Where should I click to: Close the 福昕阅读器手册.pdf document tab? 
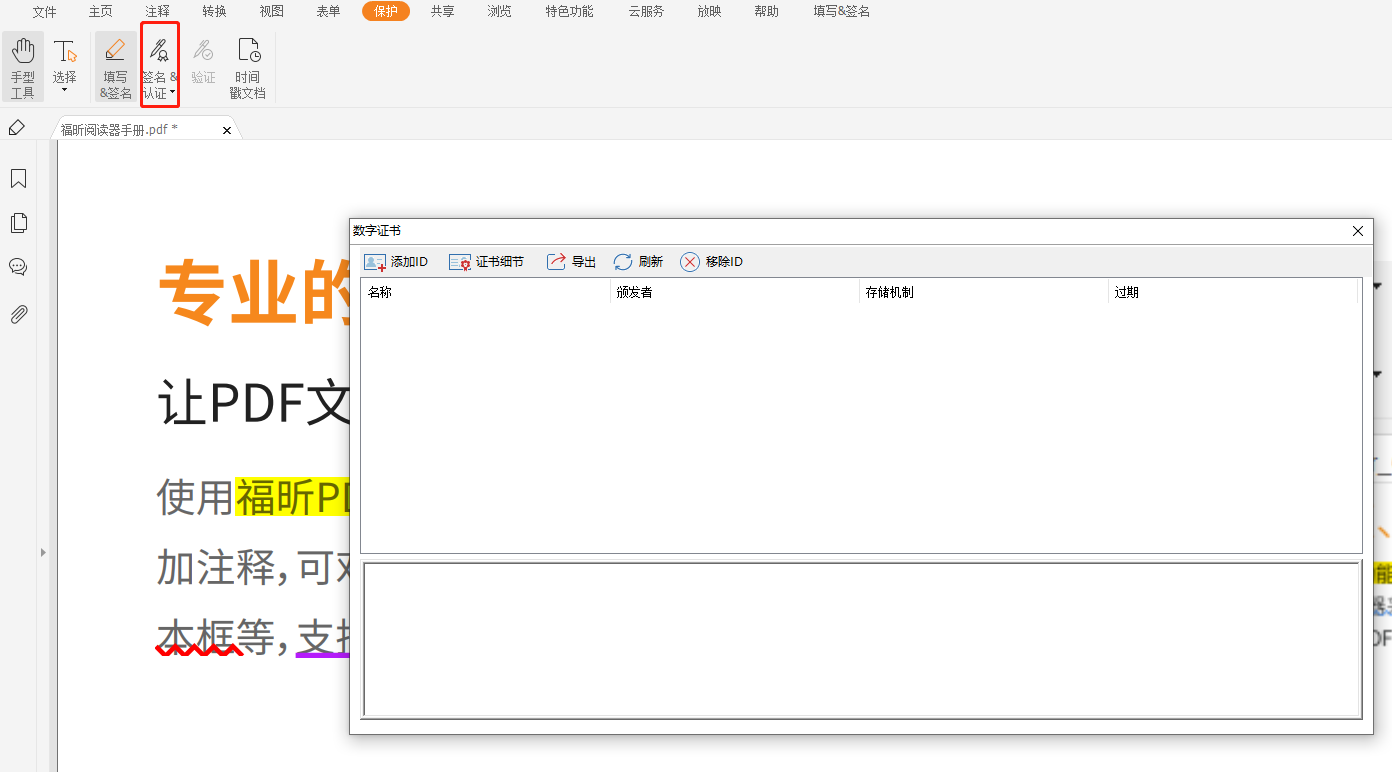(x=227, y=130)
